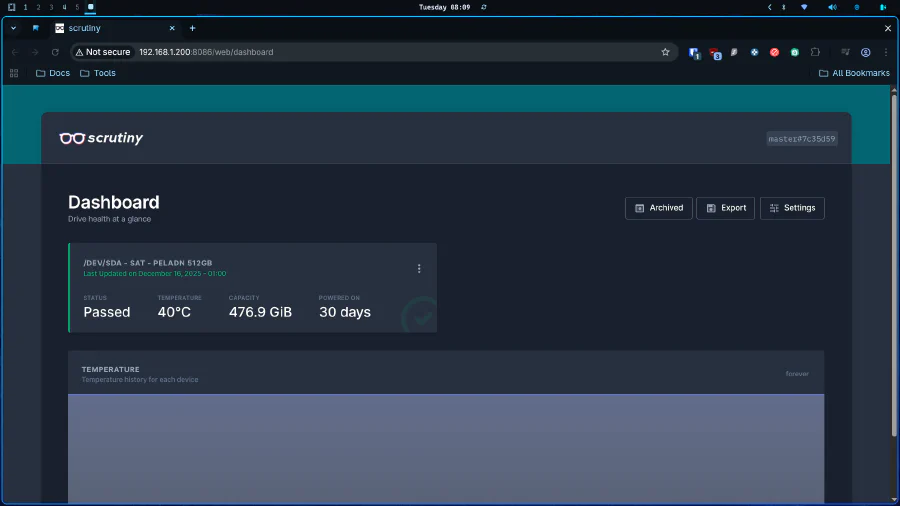Open the Tools bookmarks folder
The height and width of the screenshot is (506, 900).
pos(98,73)
